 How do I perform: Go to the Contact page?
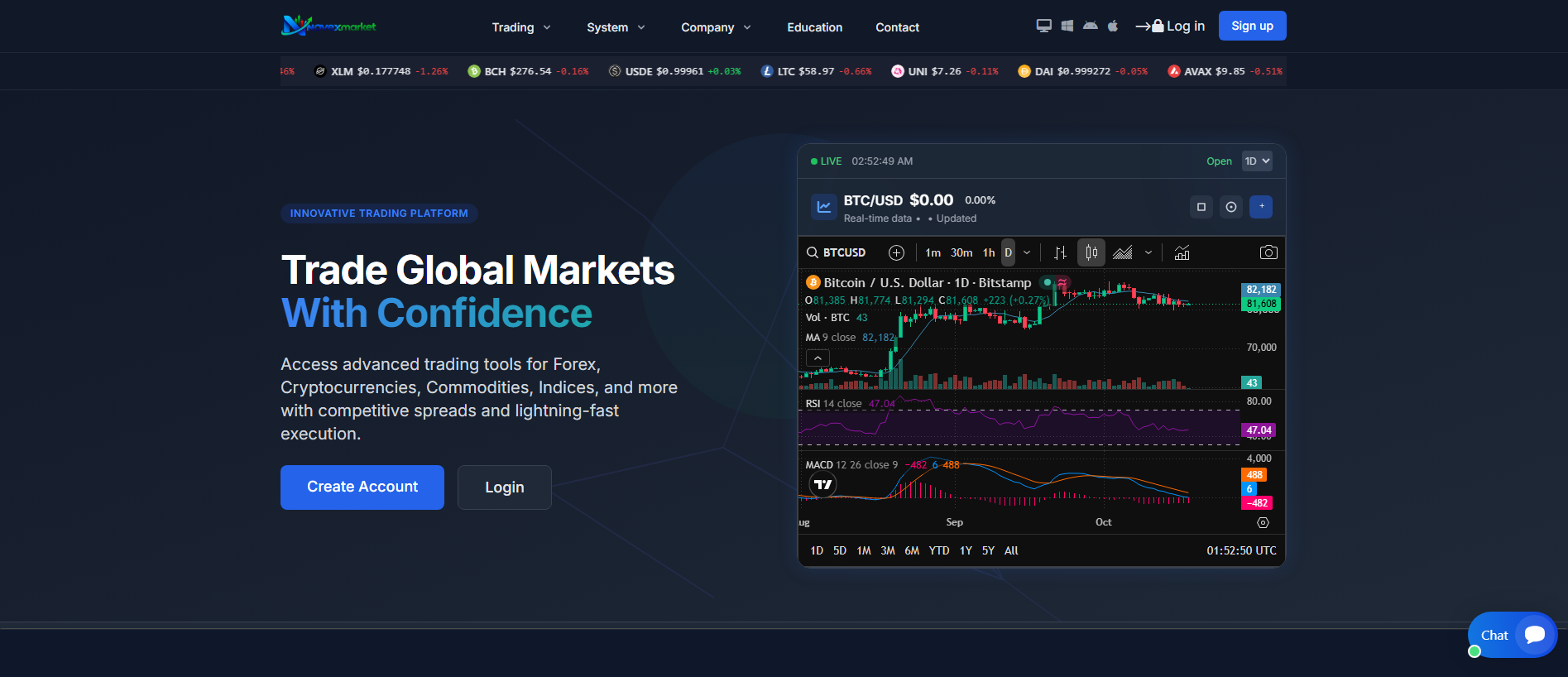click(898, 27)
